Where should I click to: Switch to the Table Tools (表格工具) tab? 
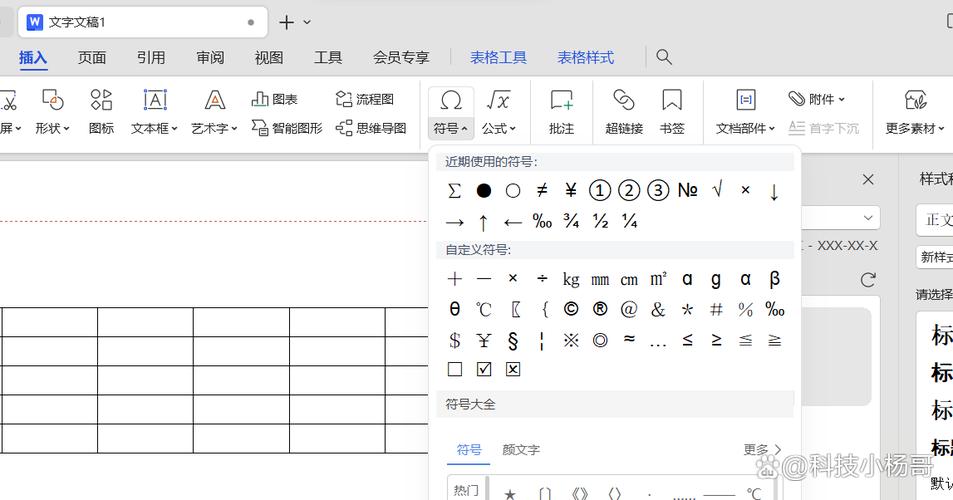point(498,57)
